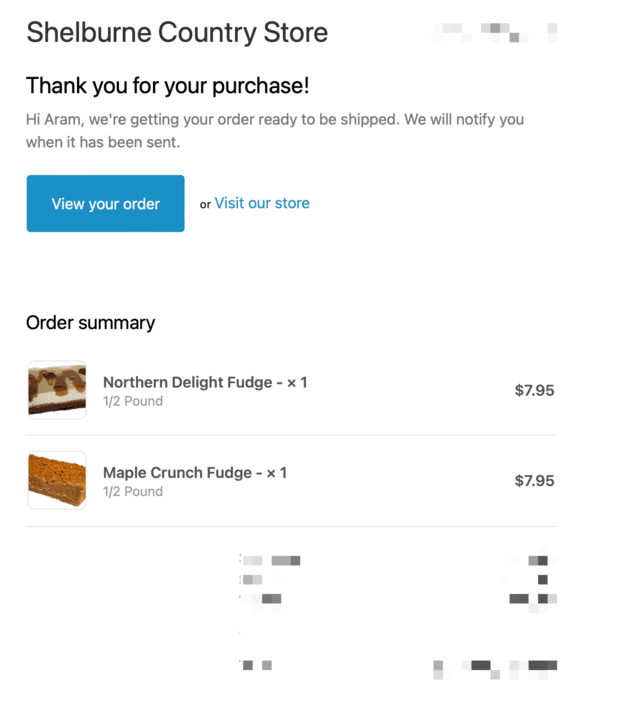The image size is (628, 720).
Task: Click the blurred total label at bottom
Action: pos(256,665)
